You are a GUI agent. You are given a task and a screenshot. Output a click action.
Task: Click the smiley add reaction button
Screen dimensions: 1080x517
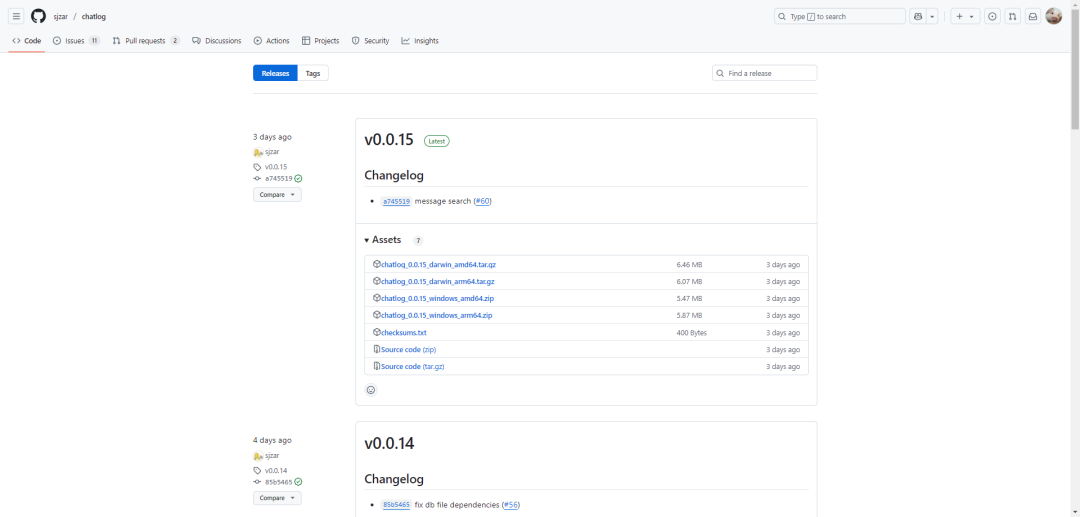click(371, 390)
